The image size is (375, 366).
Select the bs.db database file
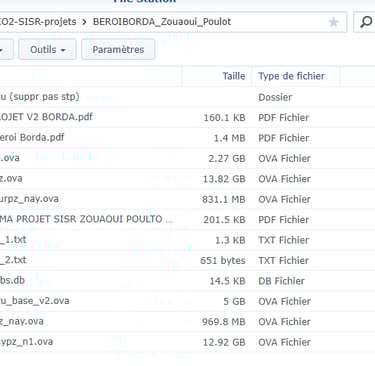[x=187, y=281]
